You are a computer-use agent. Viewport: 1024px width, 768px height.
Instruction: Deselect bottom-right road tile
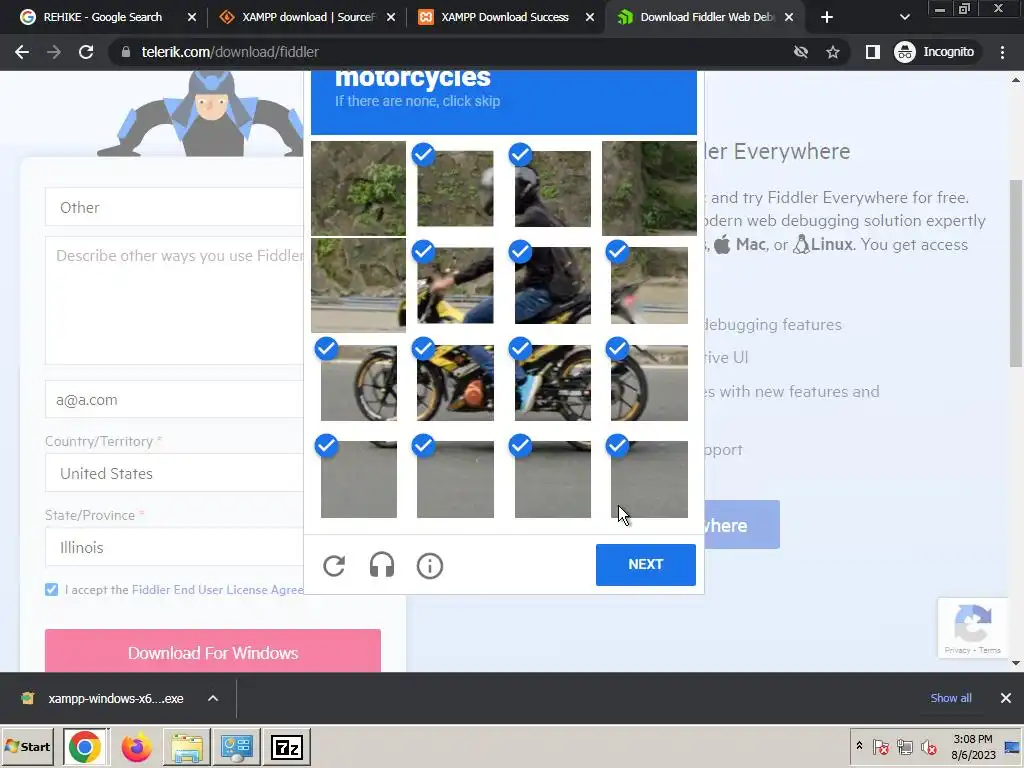click(x=649, y=479)
